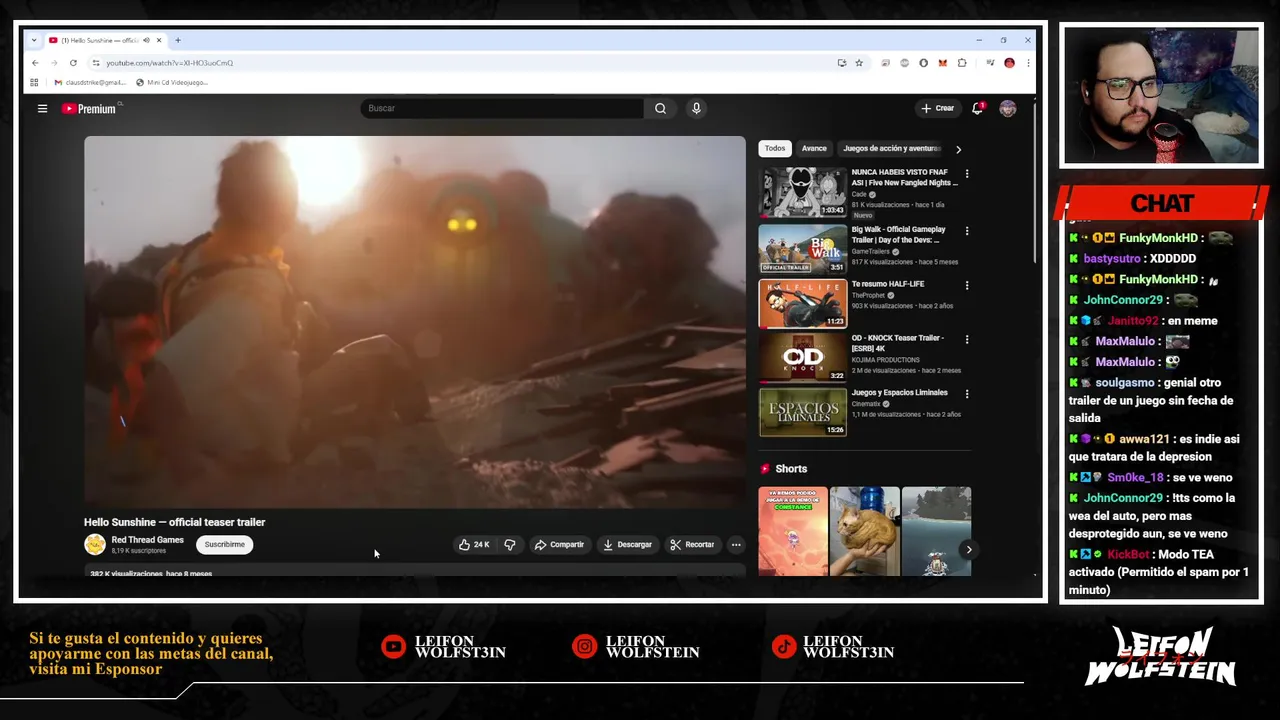Click the search magnifier button
The width and height of the screenshot is (1280, 720).
tap(660, 108)
